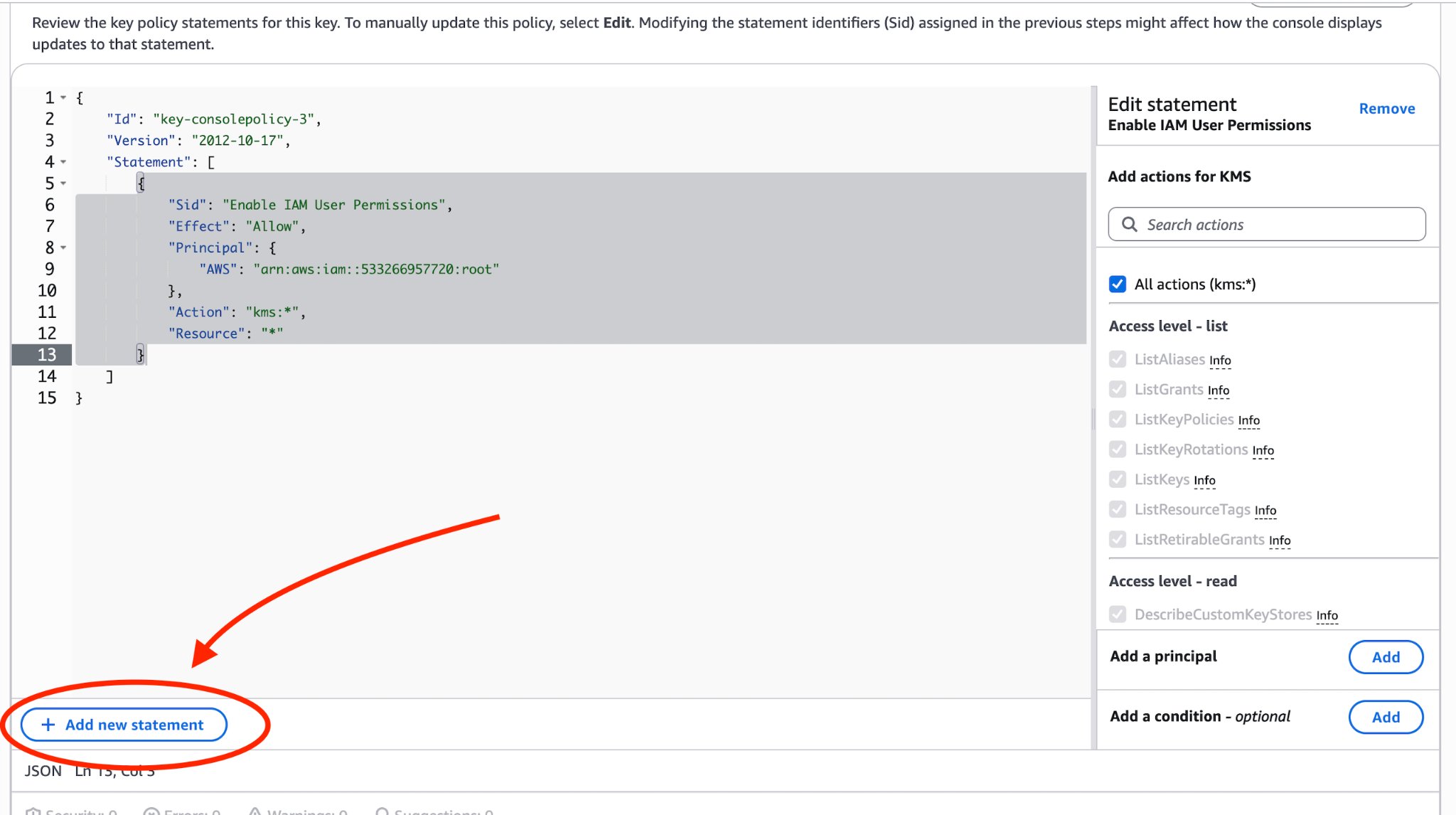Click the "Sid": "Enable IAM User Permissions" line
Viewport: 1456px width, 815px height.
click(310, 205)
